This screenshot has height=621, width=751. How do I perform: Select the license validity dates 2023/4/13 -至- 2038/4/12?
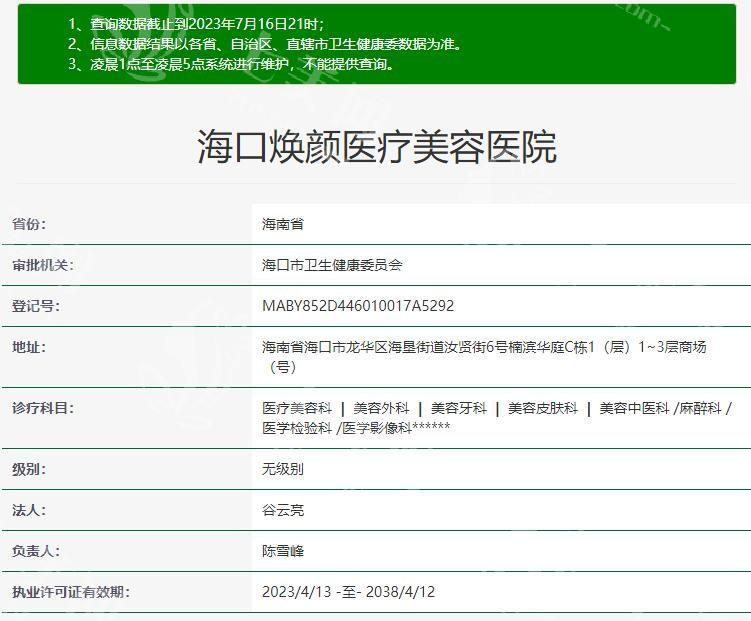(x=348, y=592)
